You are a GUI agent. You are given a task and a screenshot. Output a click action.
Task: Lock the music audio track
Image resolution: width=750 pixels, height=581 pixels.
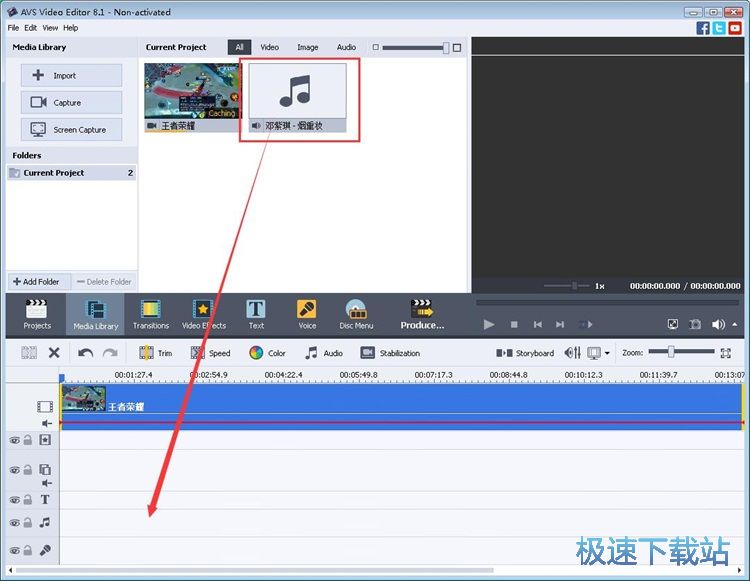(x=28, y=523)
